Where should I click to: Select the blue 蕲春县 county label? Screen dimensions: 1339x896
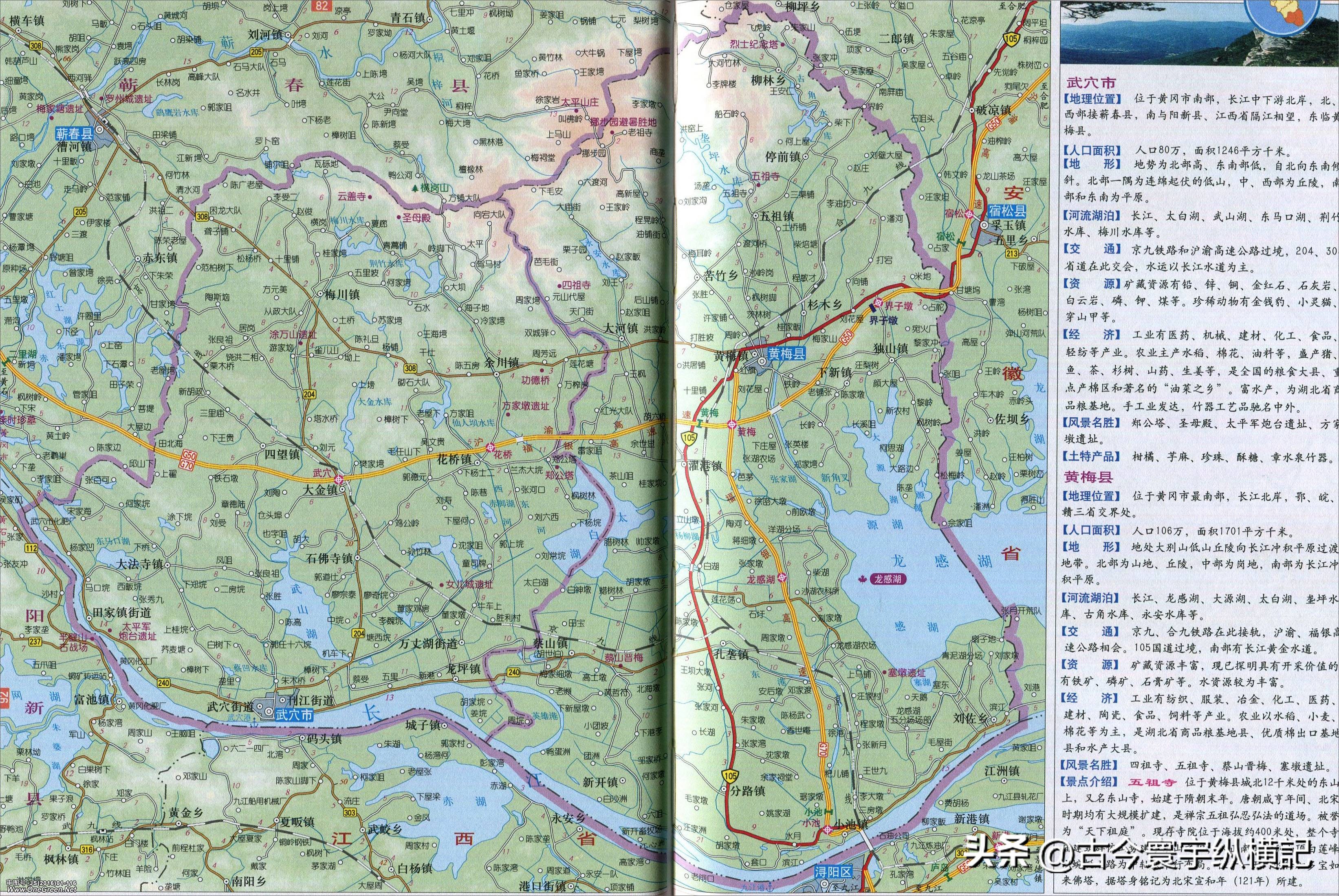click(74, 134)
